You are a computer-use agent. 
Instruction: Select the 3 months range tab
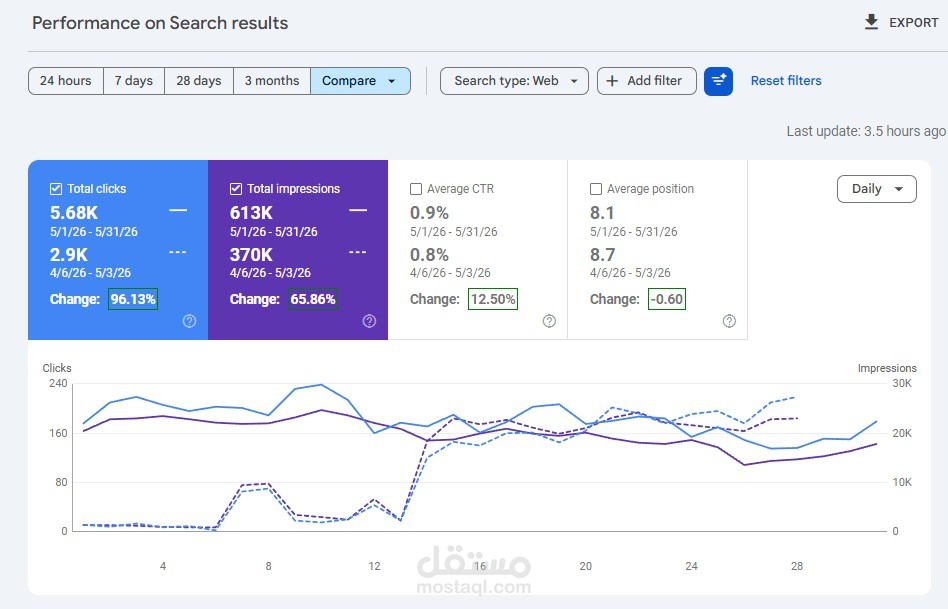click(272, 81)
